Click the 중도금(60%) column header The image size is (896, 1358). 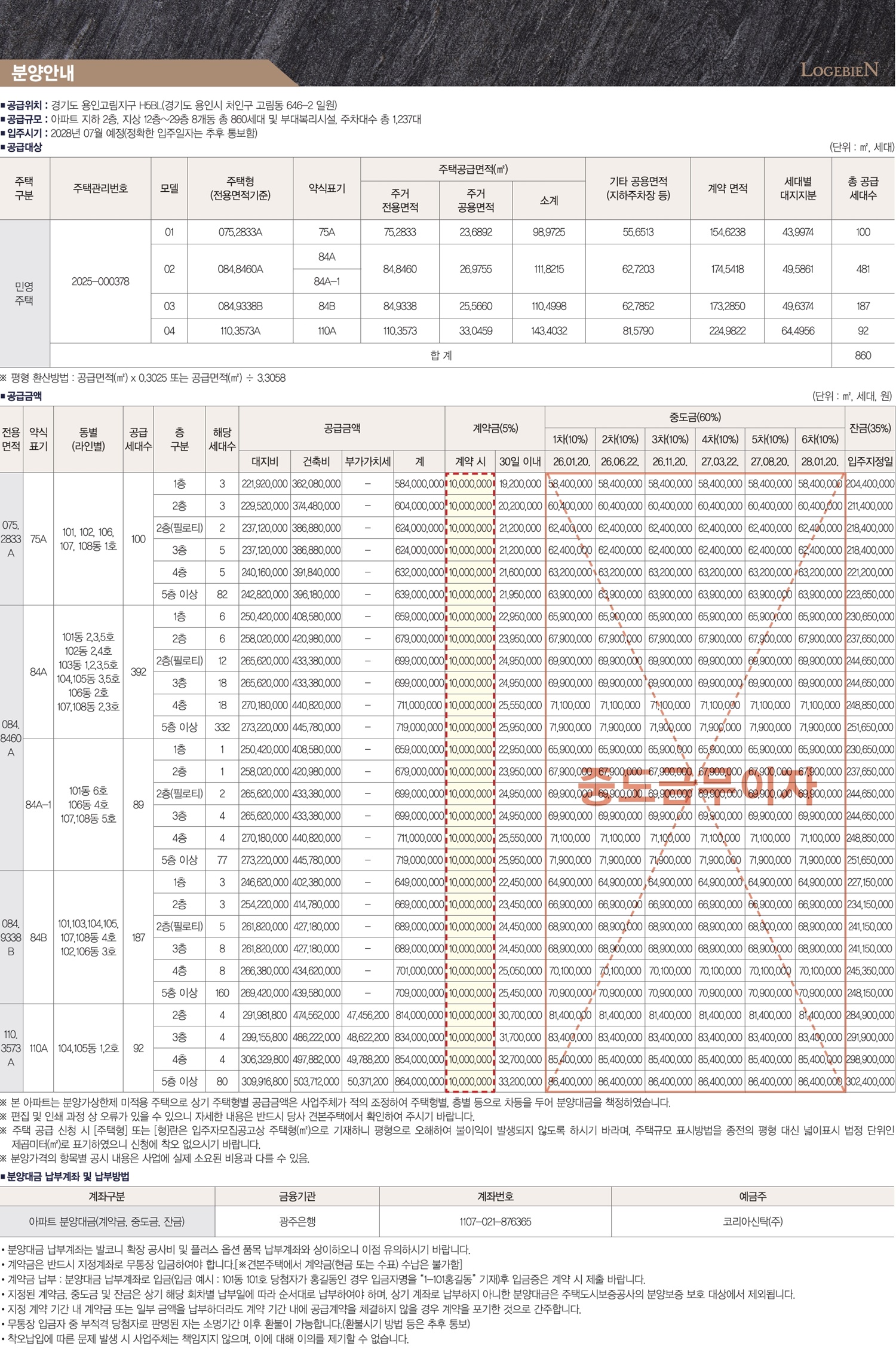coord(695,417)
